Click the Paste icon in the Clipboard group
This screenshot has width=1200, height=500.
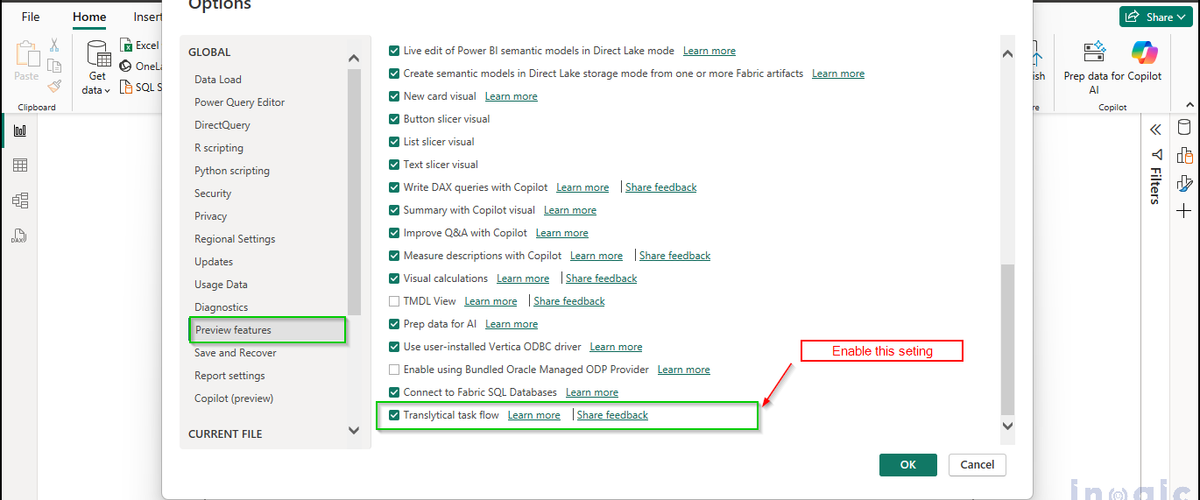[x=26, y=53]
